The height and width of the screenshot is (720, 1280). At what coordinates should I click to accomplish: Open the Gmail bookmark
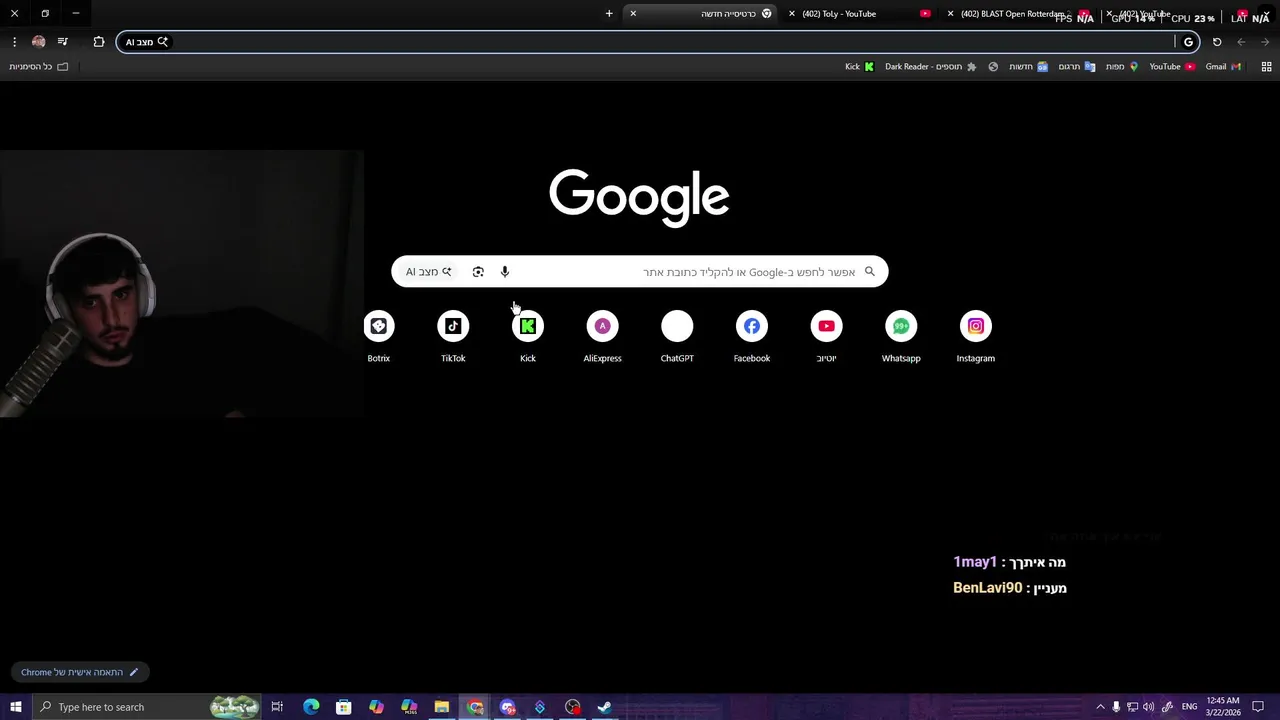coord(1223,67)
